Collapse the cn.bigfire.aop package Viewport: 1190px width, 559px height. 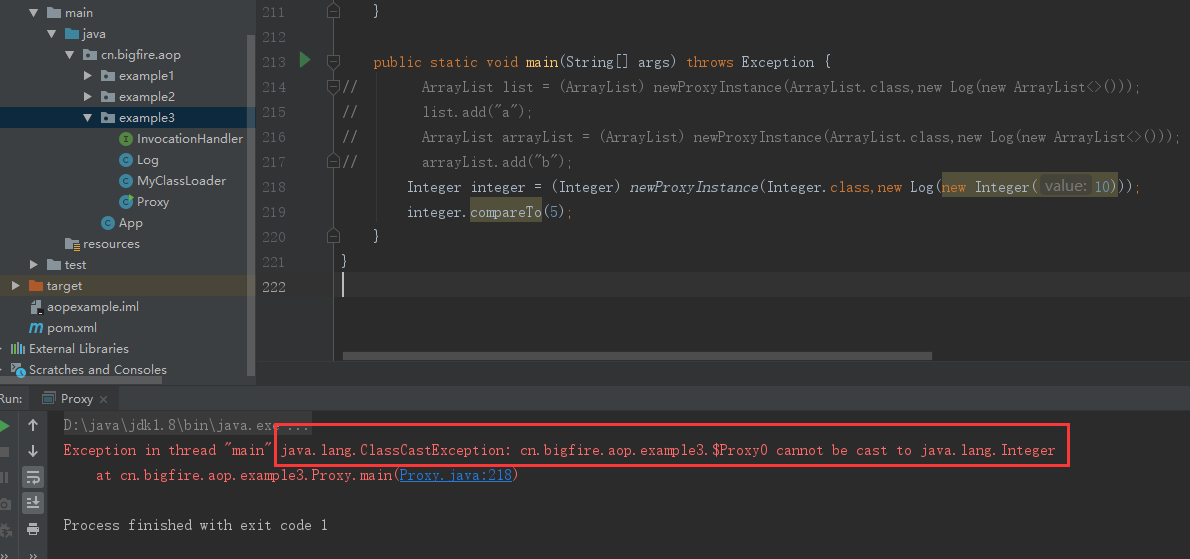coord(70,55)
